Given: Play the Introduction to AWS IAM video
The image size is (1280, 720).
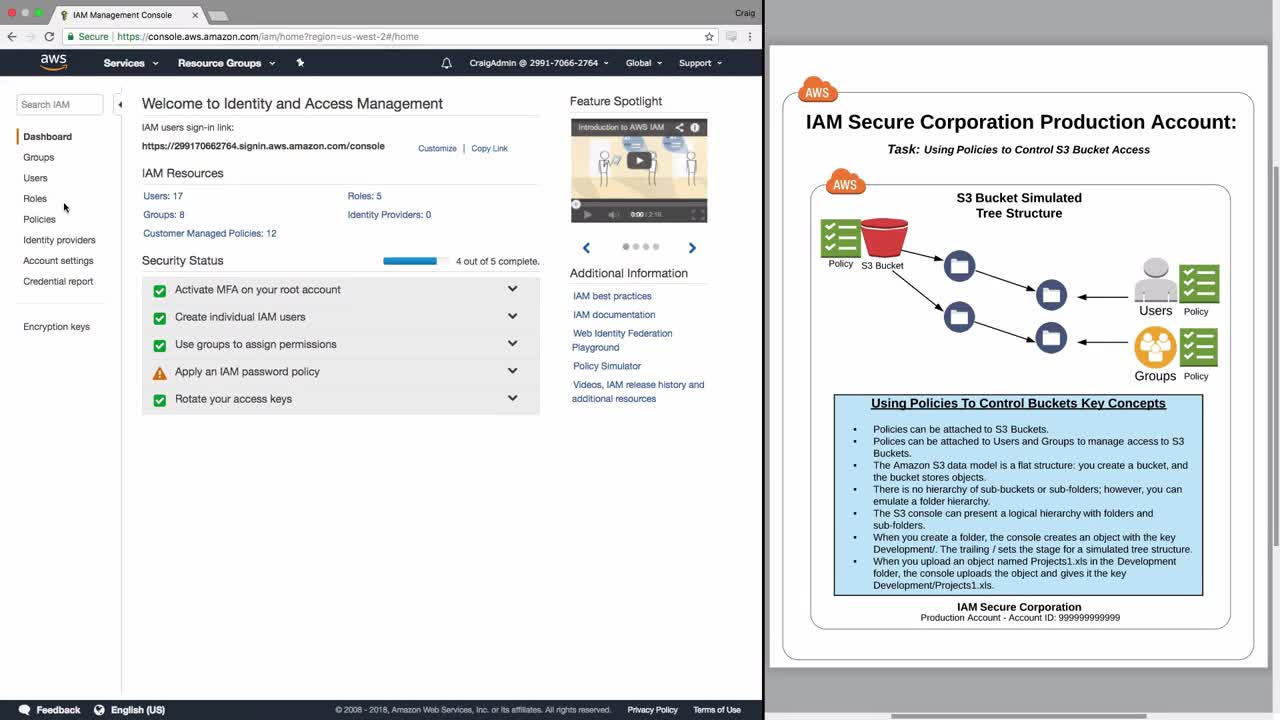Looking at the screenshot, I should (x=639, y=160).
